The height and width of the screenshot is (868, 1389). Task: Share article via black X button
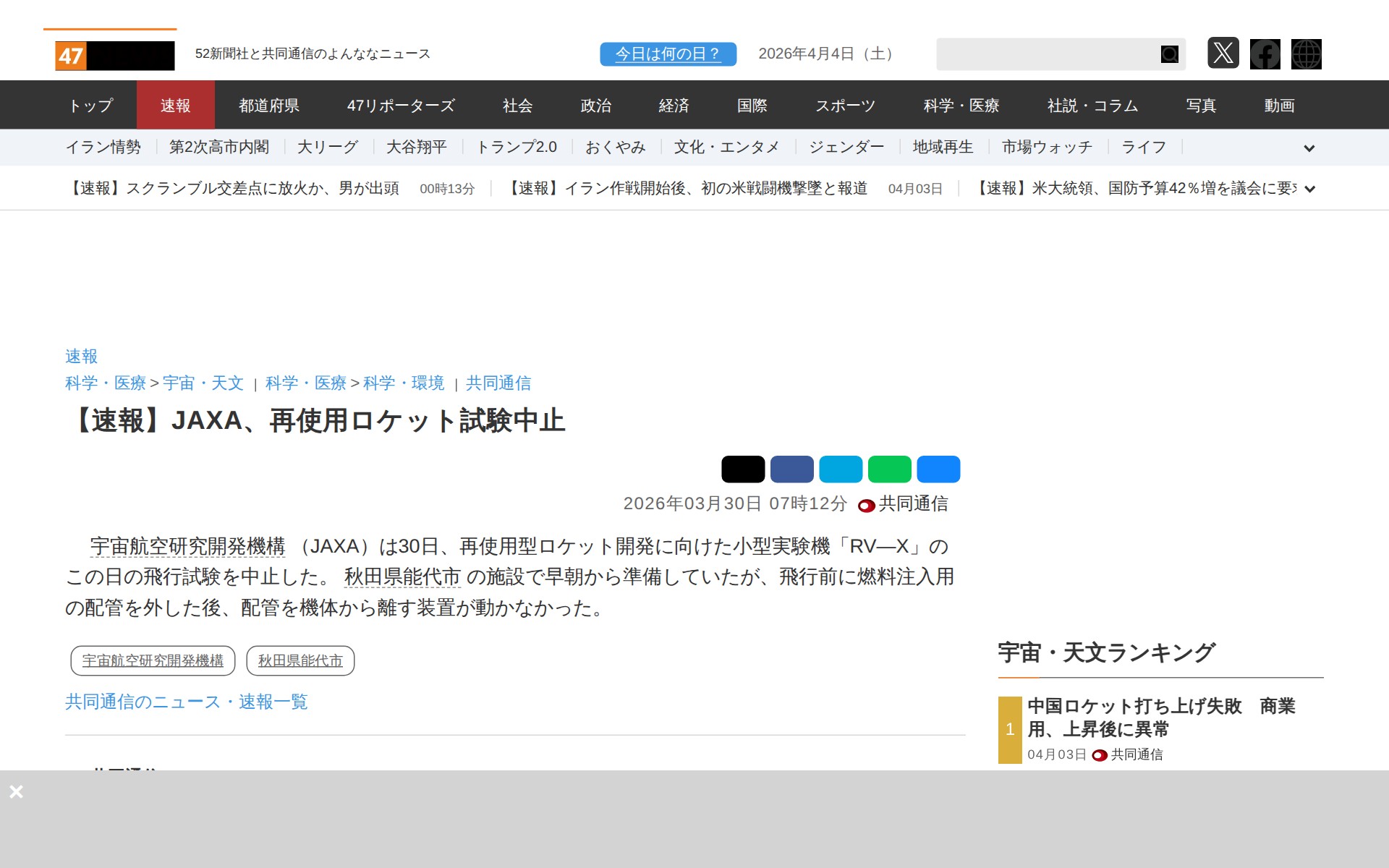743,469
